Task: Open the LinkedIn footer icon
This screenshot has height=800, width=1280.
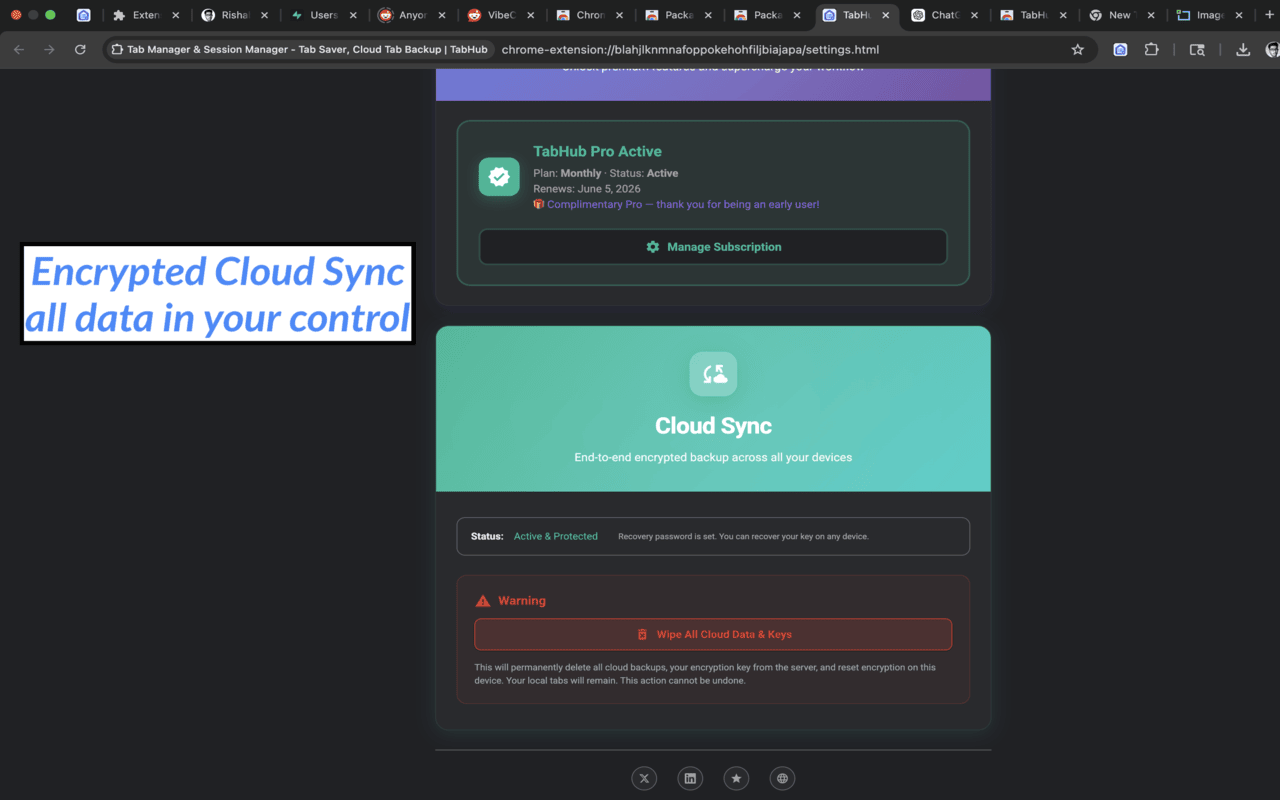Action: click(x=690, y=778)
